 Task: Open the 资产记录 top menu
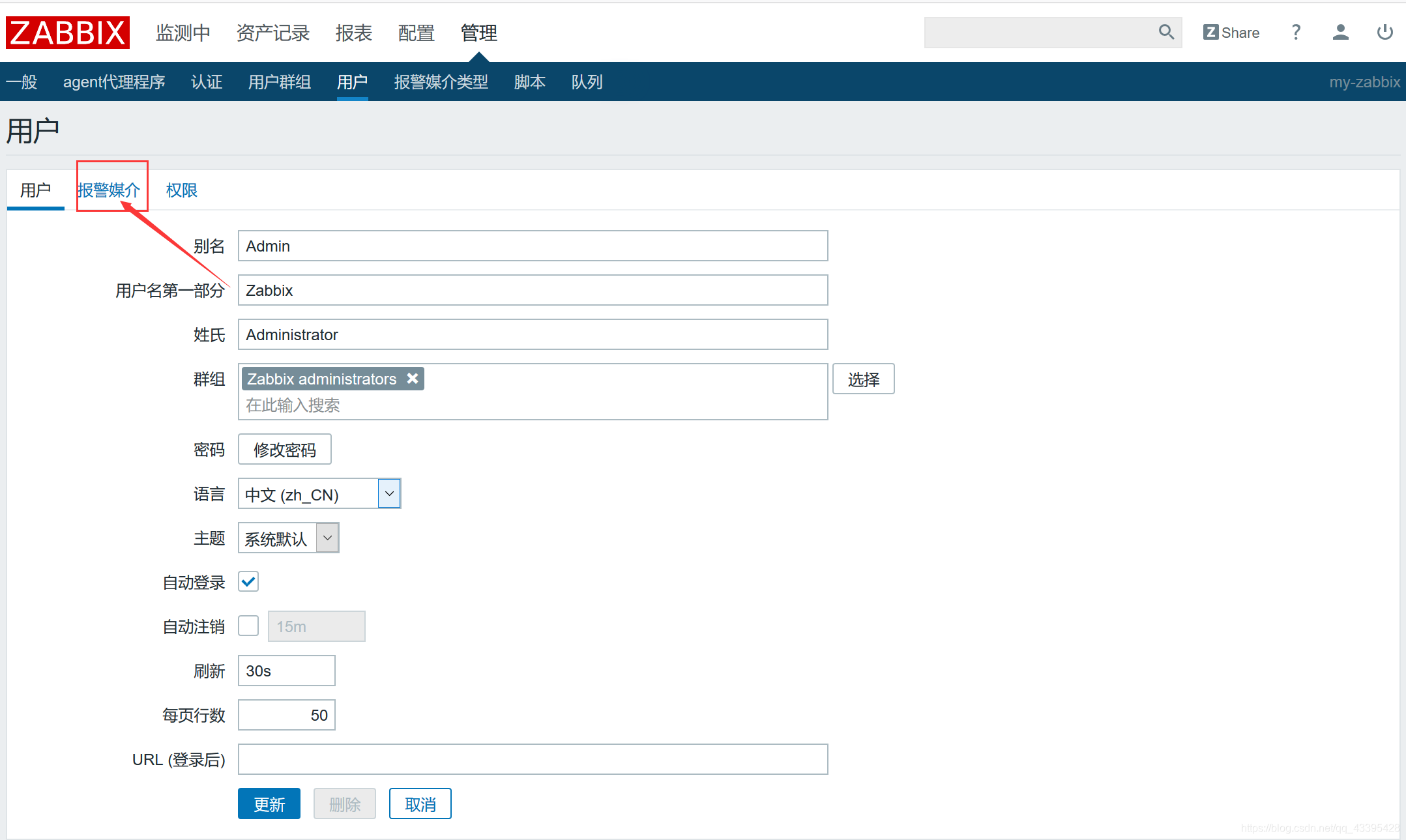click(x=273, y=33)
